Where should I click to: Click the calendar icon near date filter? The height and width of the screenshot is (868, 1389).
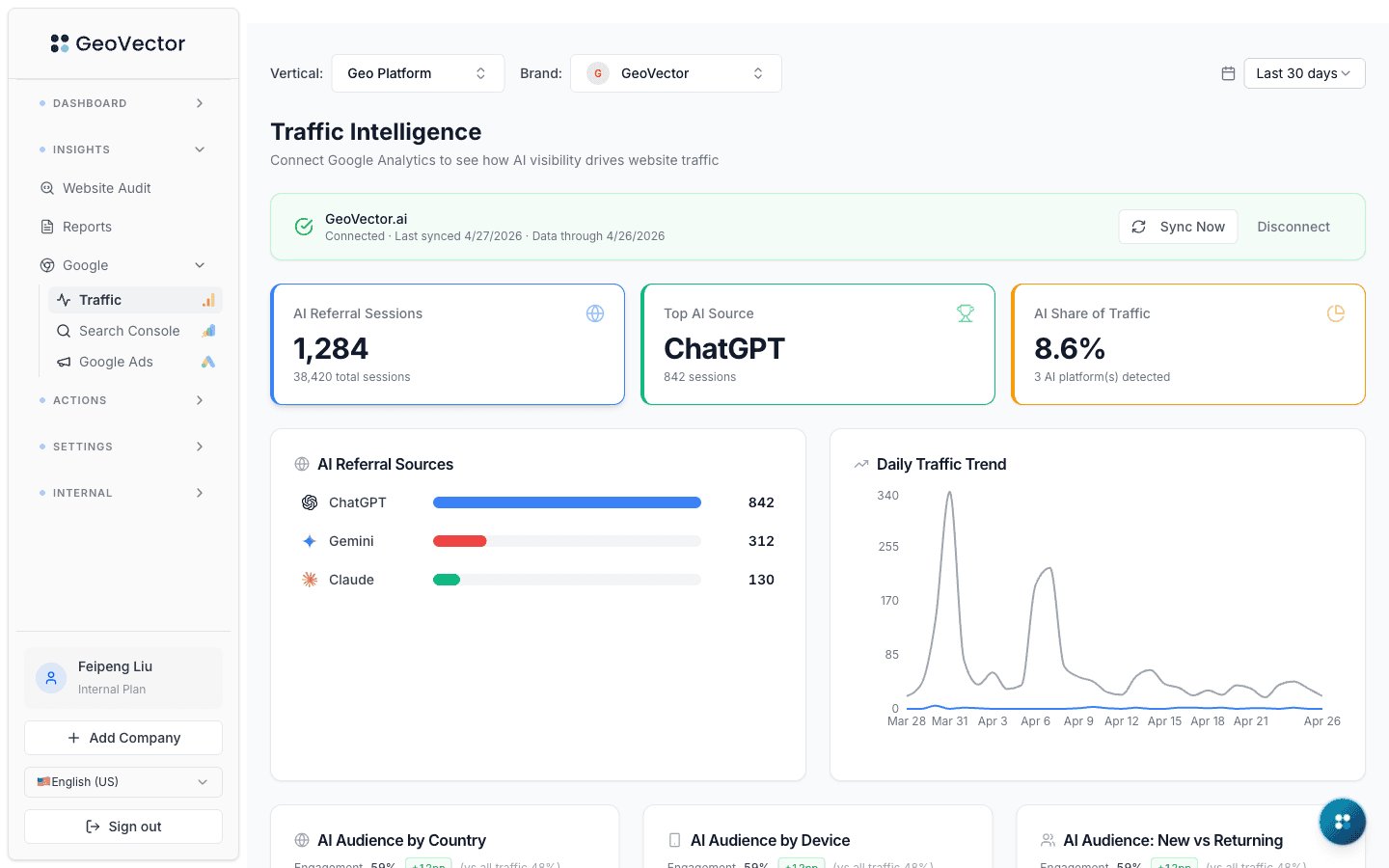click(1228, 72)
